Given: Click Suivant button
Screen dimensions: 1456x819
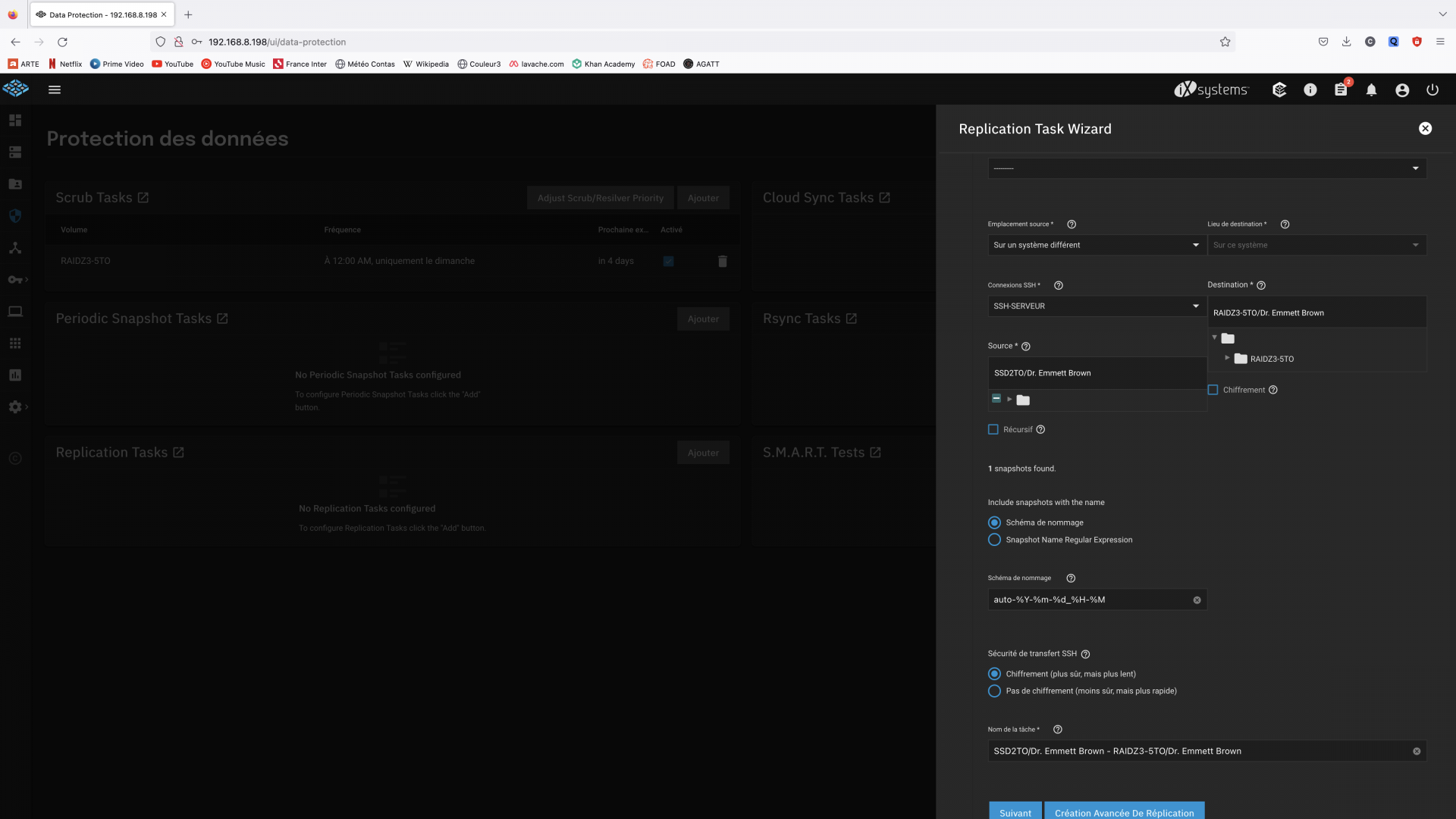Looking at the screenshot, I should click(x=1015, y=811).
